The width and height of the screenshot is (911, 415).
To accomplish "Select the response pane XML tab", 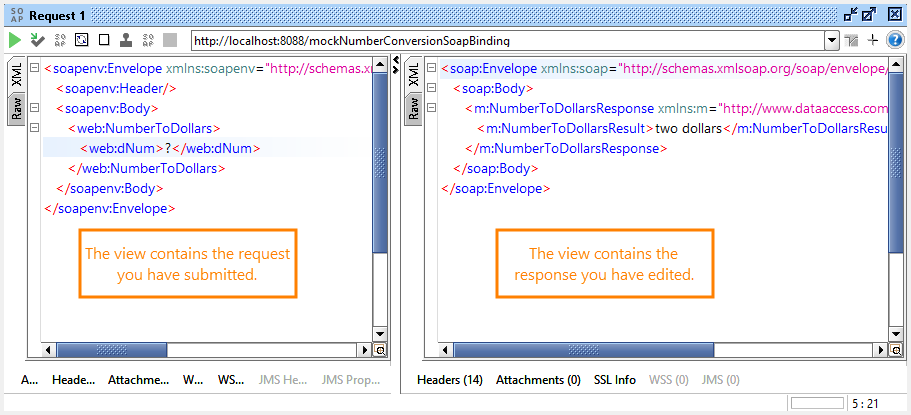I will tap(414, 76).
